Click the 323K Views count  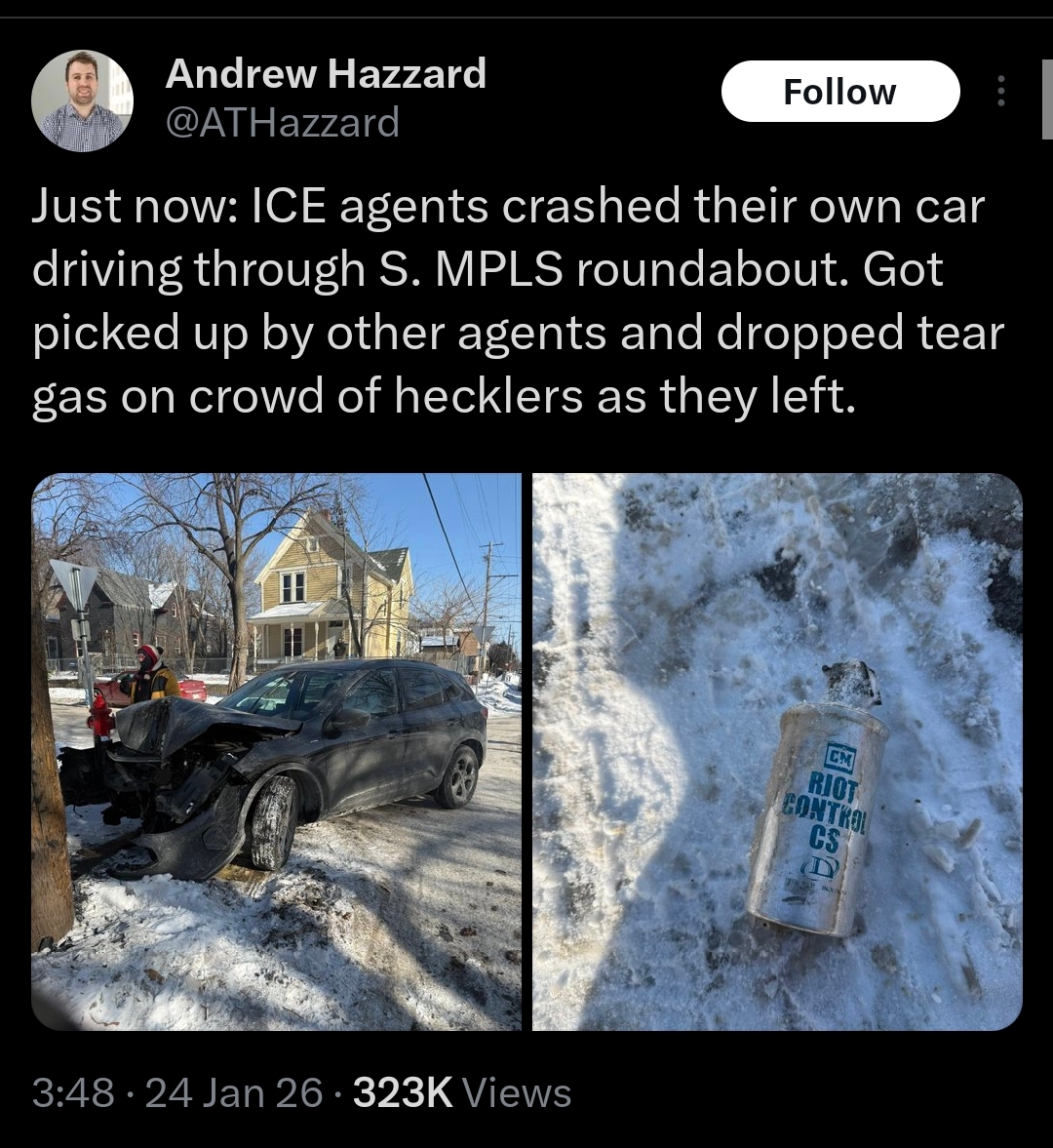pyautogui.click(x=462, y=1093)
